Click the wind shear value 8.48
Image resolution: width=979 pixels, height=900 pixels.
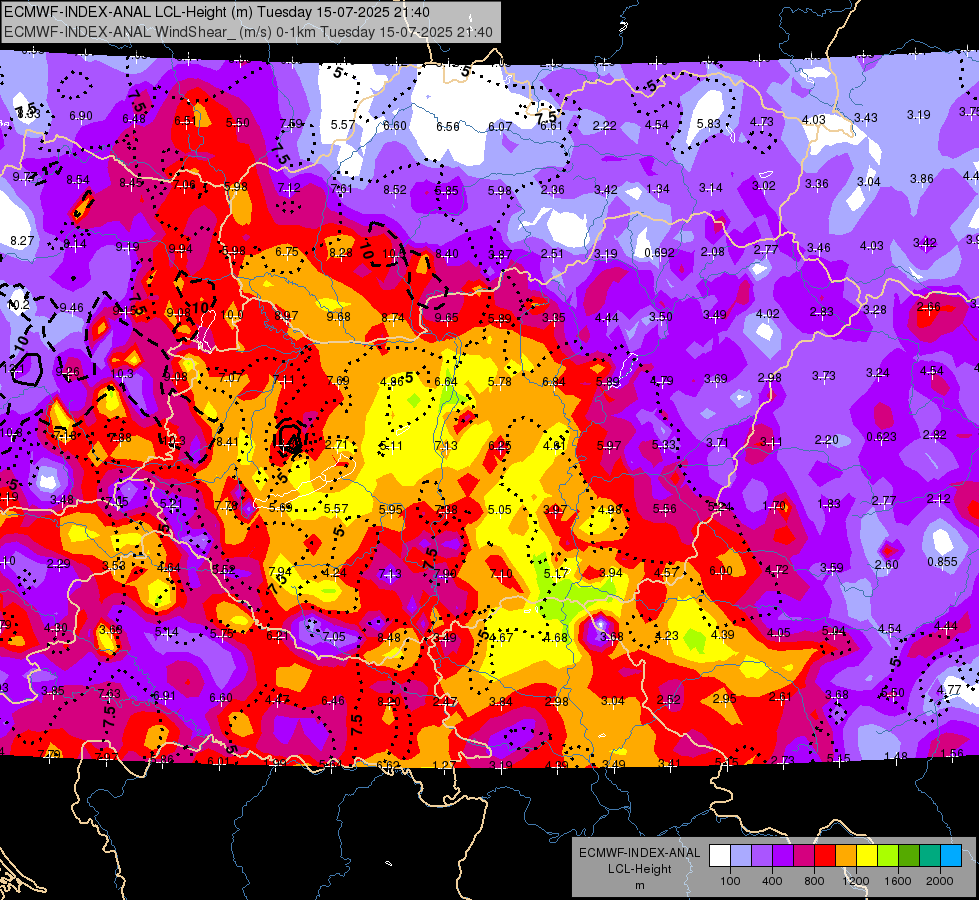point(389,637)
